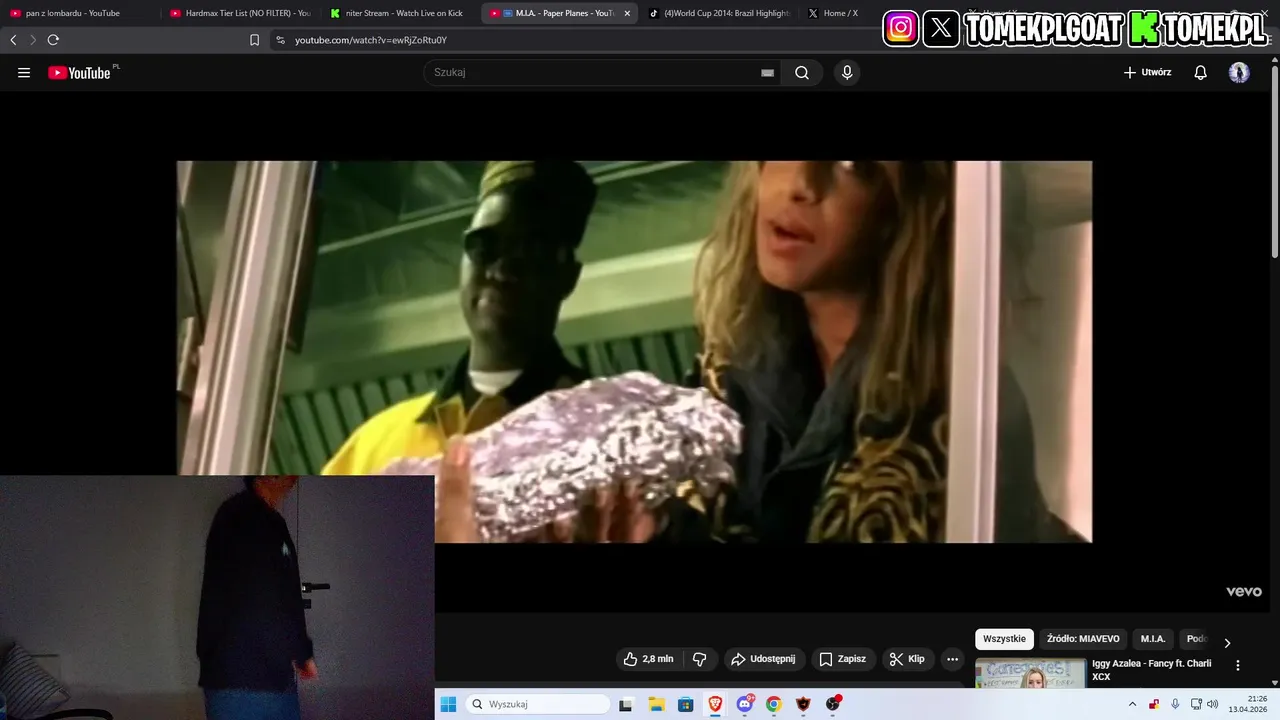
Task: Show hidden system tray icons
Action: tap(1133, 704)
